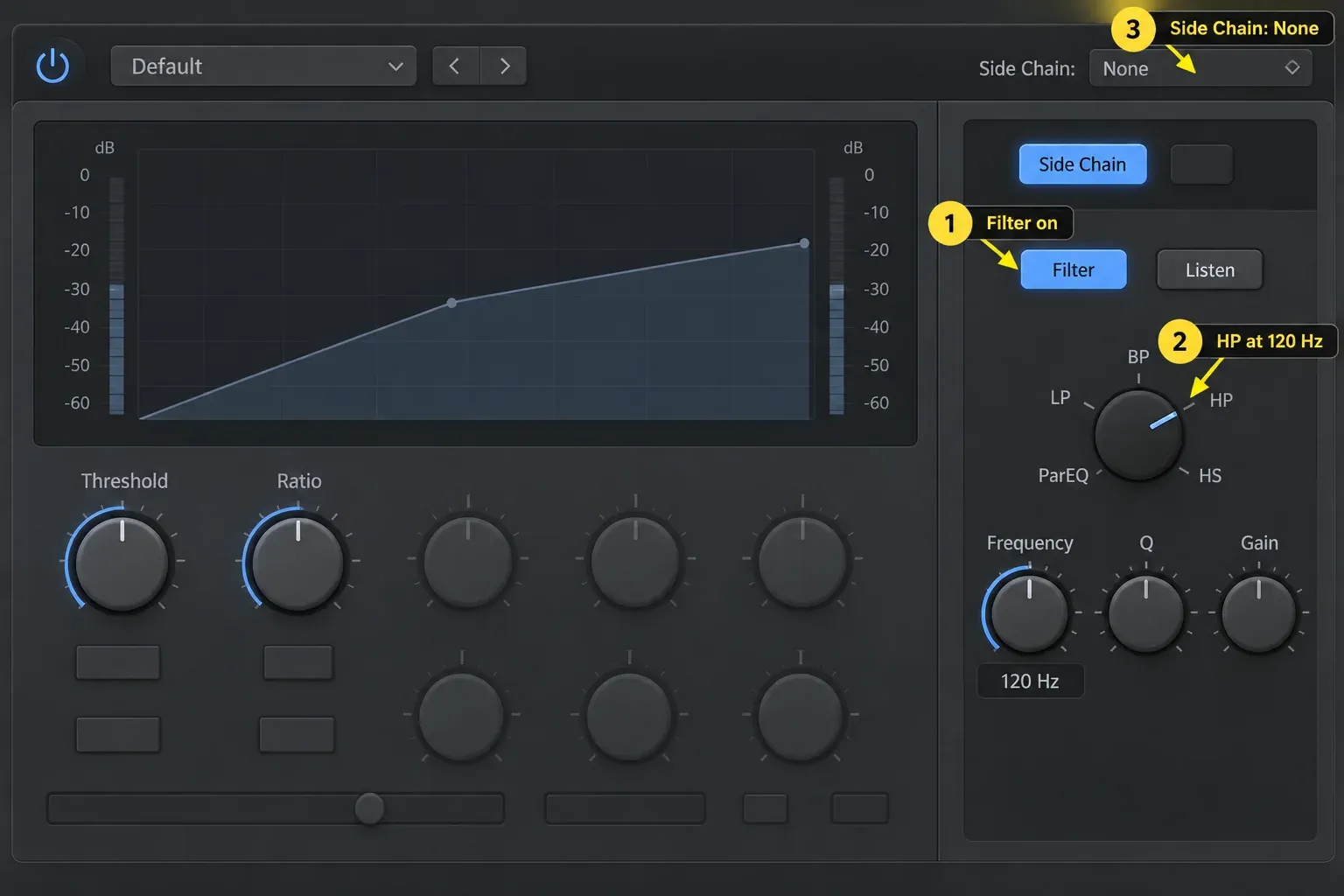Click the Q knob
The height and width of the screenshot is (896, 1344).
pos(1146,614)
